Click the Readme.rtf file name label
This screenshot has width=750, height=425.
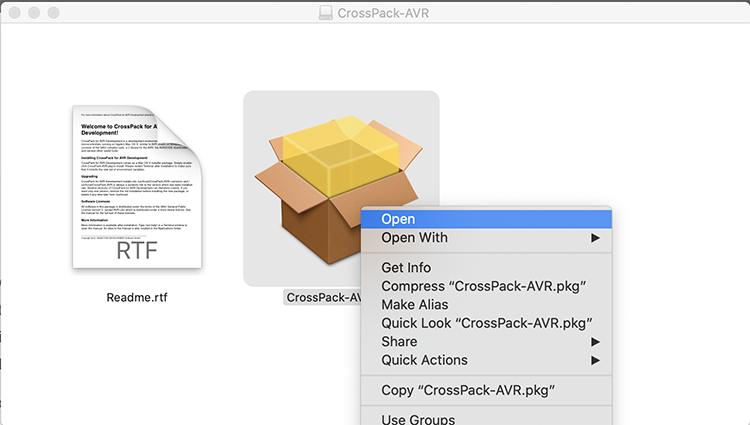(x=137, y=297)
